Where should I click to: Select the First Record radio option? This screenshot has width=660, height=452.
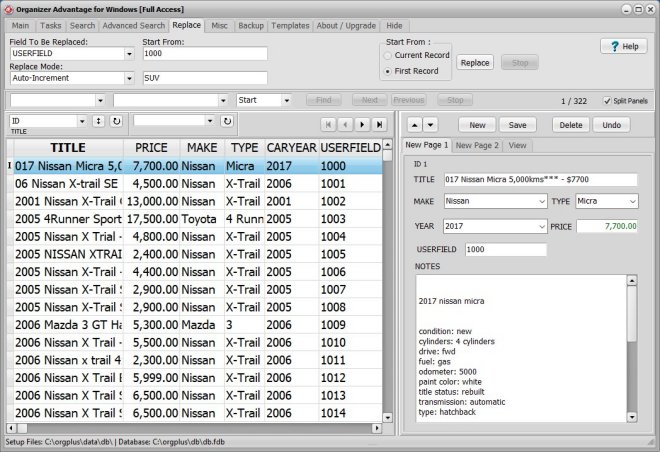[388, 72]
